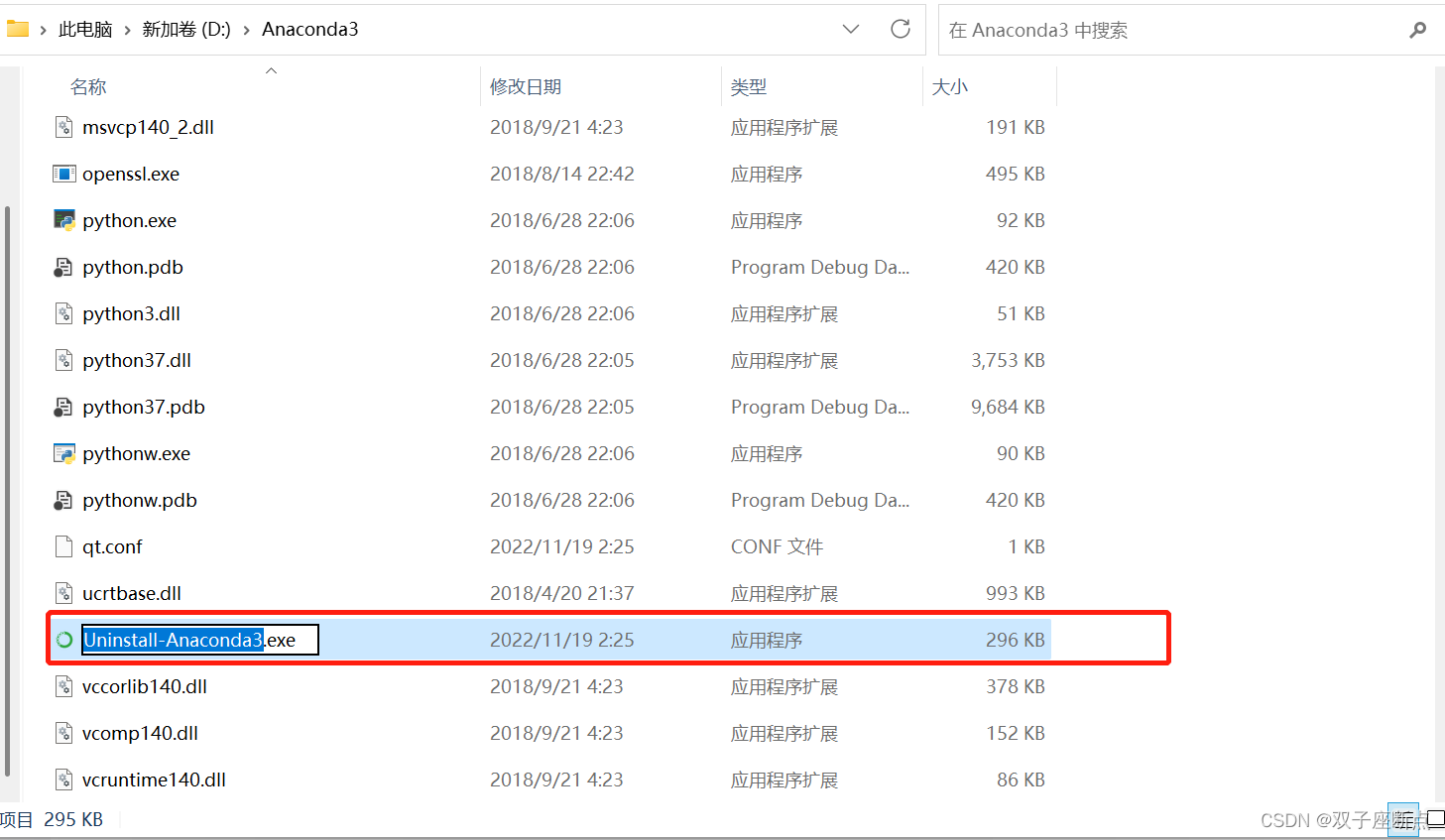Select the openssl.exe file icon
The width and height of the screenshot is (1445, 840).
(62, 174)
